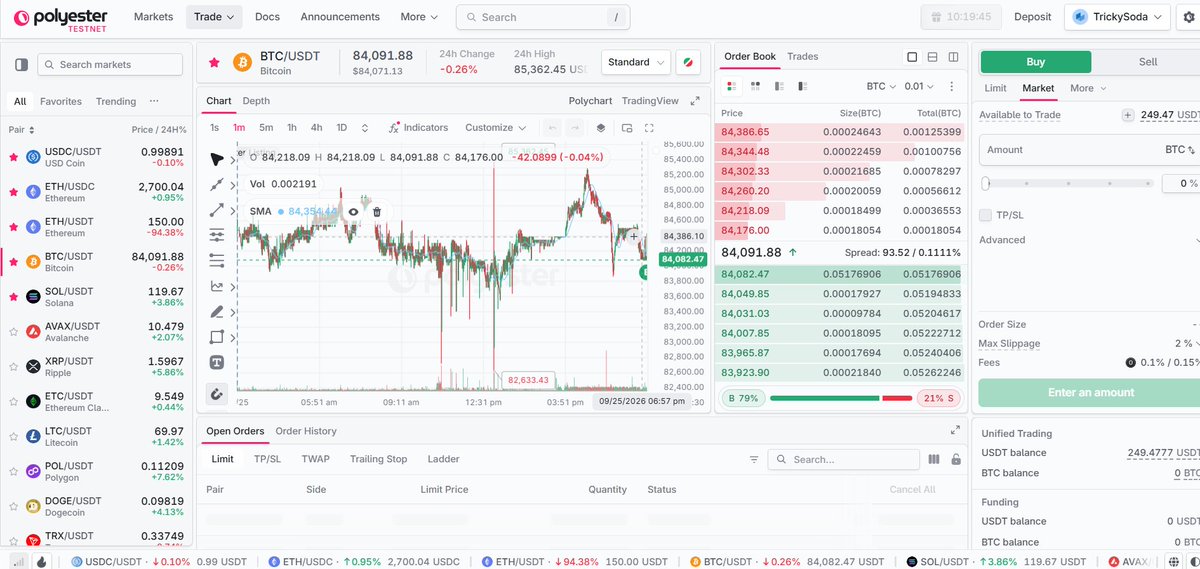The width and height of the screenshot is (1200, 569).
Task: Click the Search markets input field
Action: click(110, 65)
